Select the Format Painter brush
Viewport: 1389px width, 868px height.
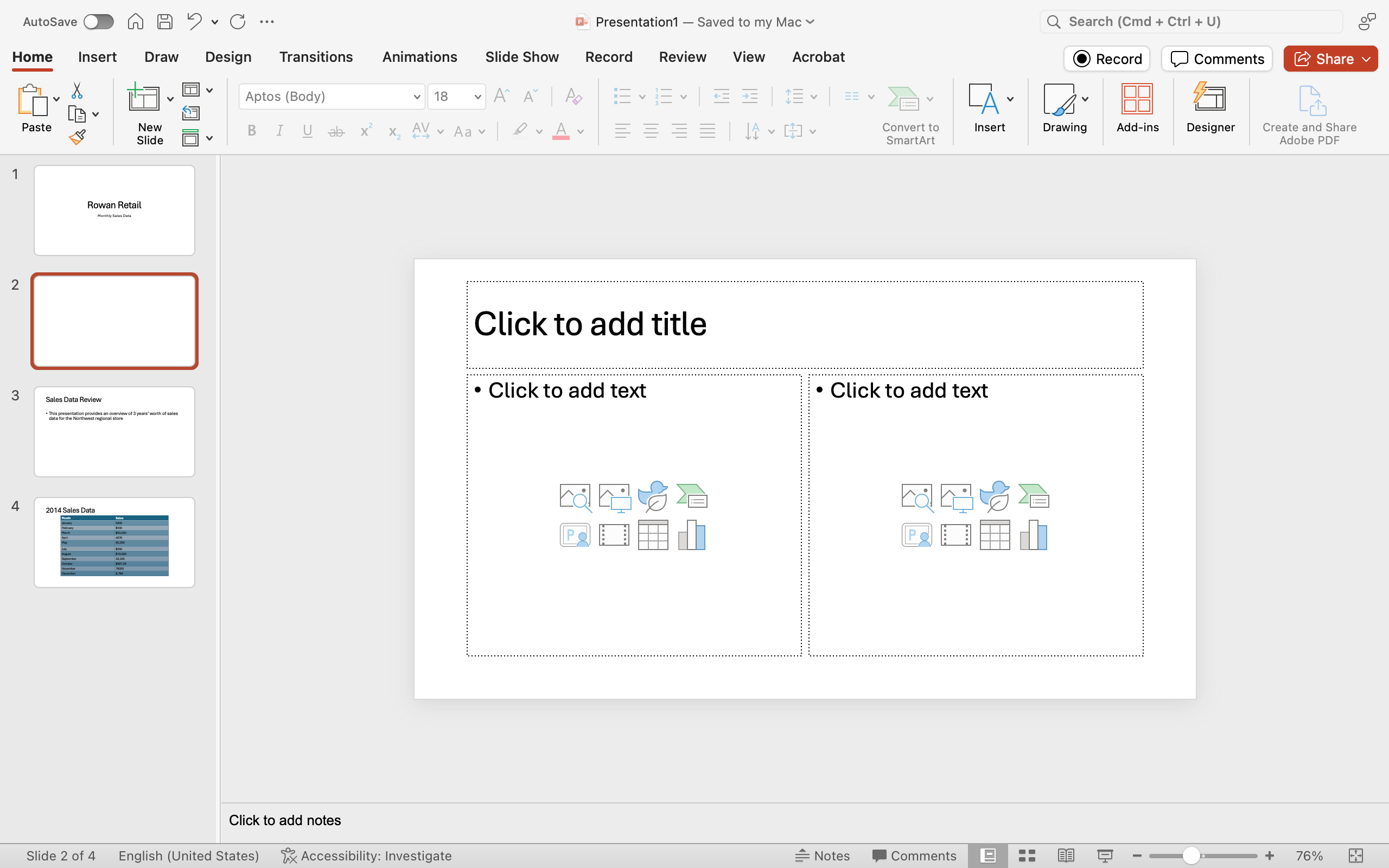(77, 137)
